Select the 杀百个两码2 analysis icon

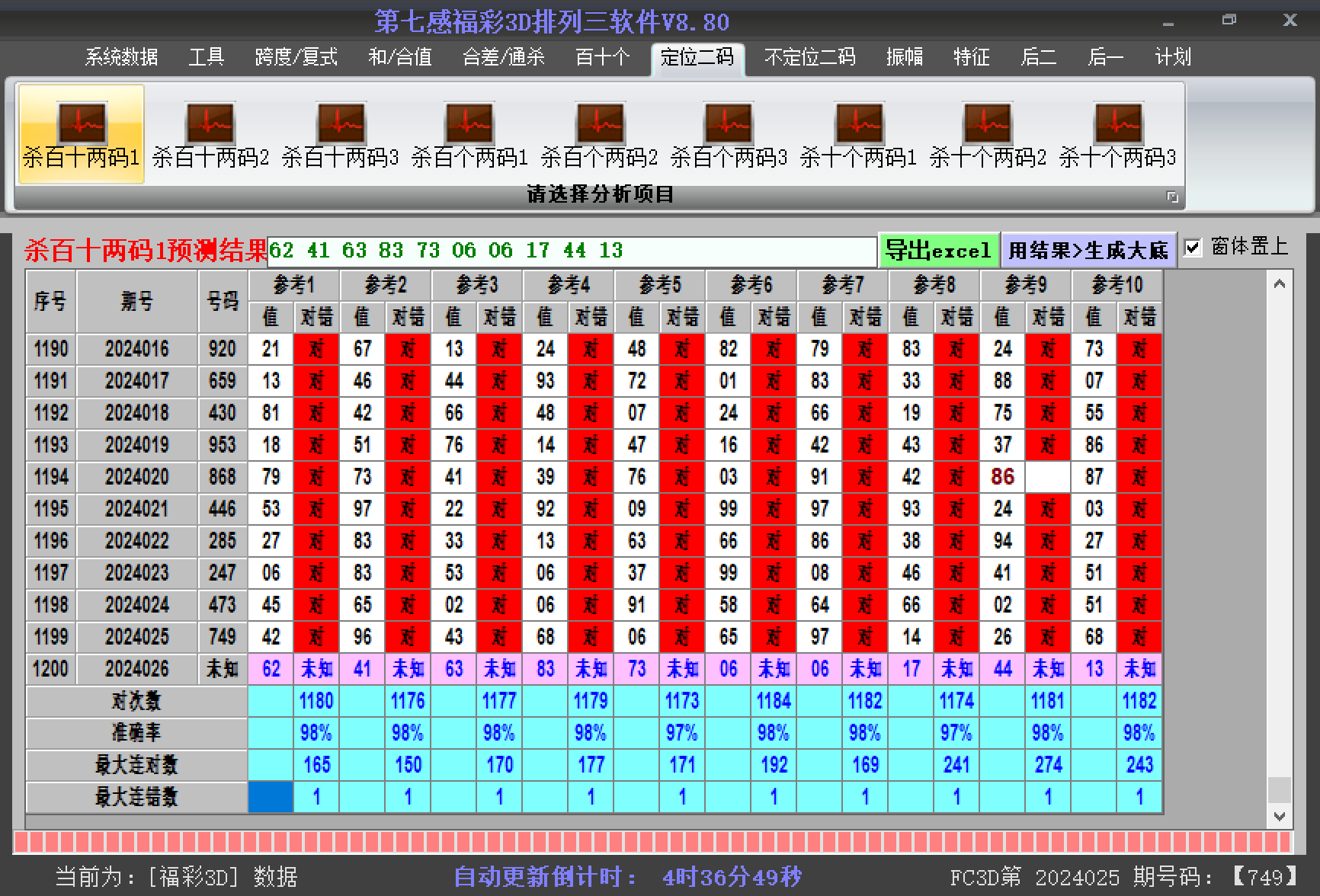(599, 134)
